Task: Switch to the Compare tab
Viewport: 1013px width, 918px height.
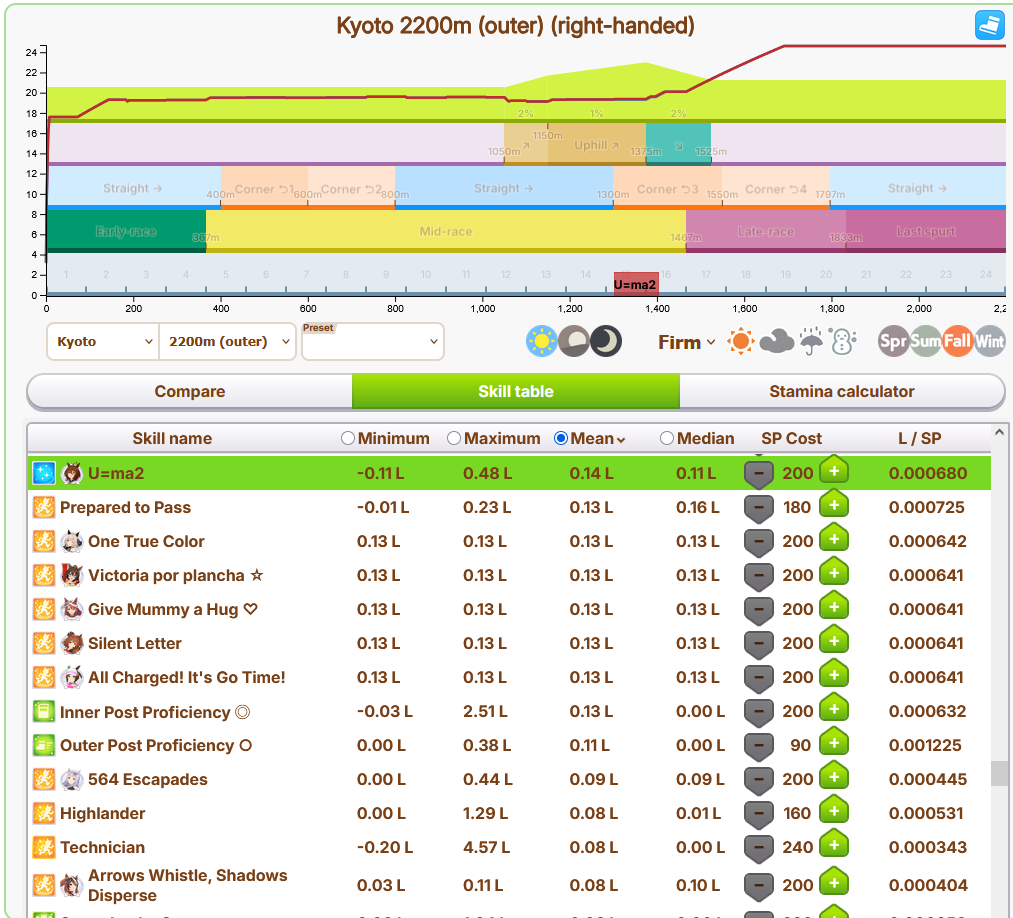Action: pyautogui.click(x=190, y=391)
